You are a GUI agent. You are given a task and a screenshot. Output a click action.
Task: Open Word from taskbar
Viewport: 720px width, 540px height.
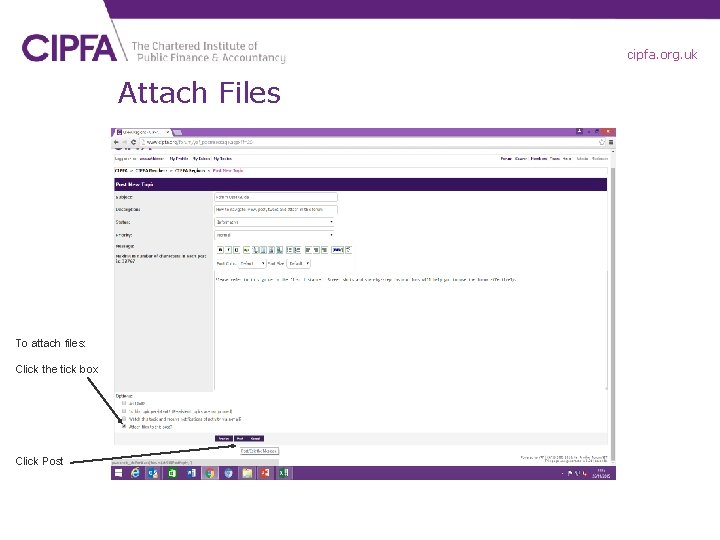click(x=191, y=473)
